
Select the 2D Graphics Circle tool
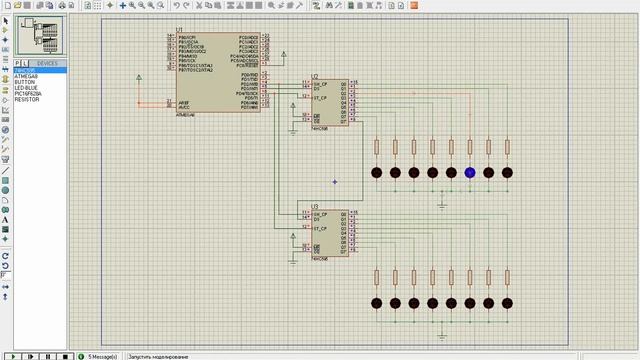click(5, 190)
